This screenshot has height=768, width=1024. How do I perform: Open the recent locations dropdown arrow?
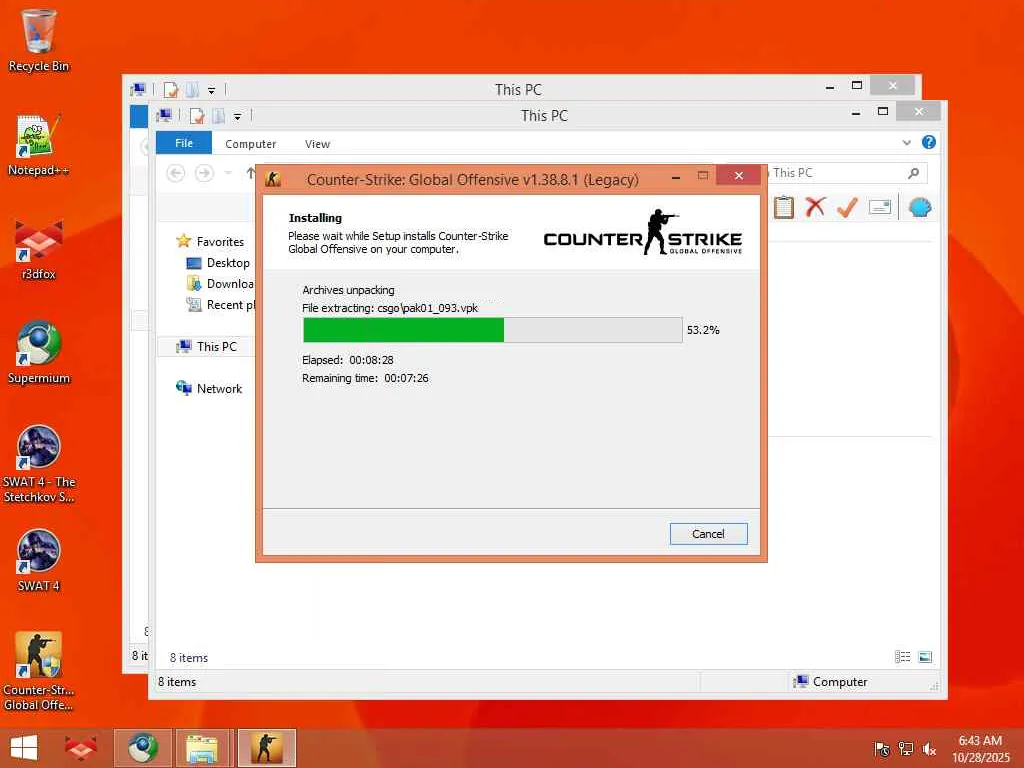(x=228, y=173)
